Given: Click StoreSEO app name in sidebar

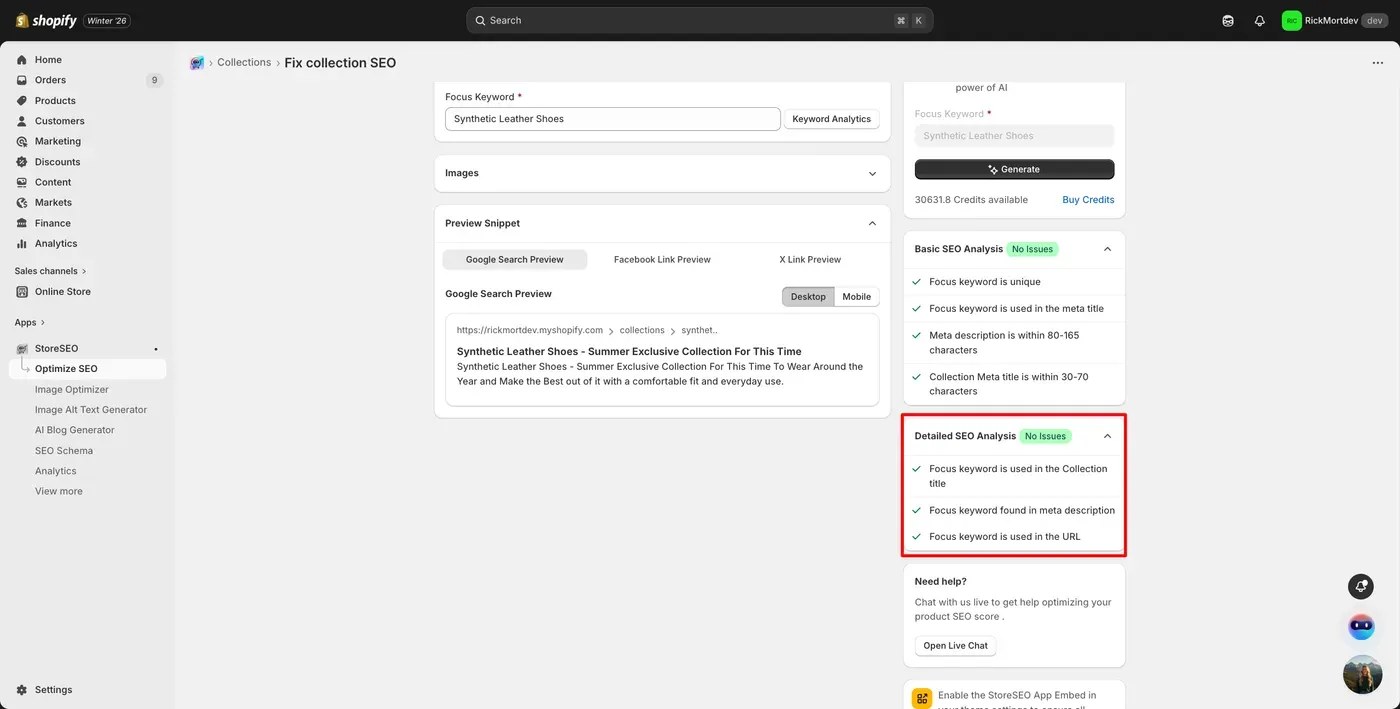Looking at the screenshot, I should pos(56,349).
